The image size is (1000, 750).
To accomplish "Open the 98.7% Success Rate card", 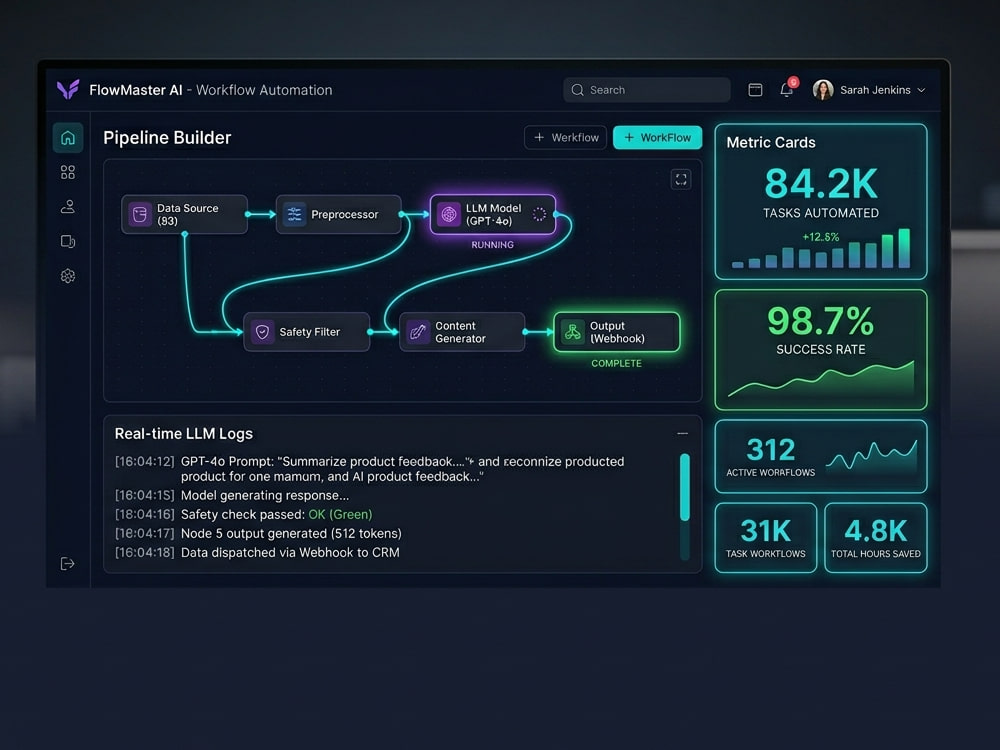I will pyautogui.click(x=821, y=349).
